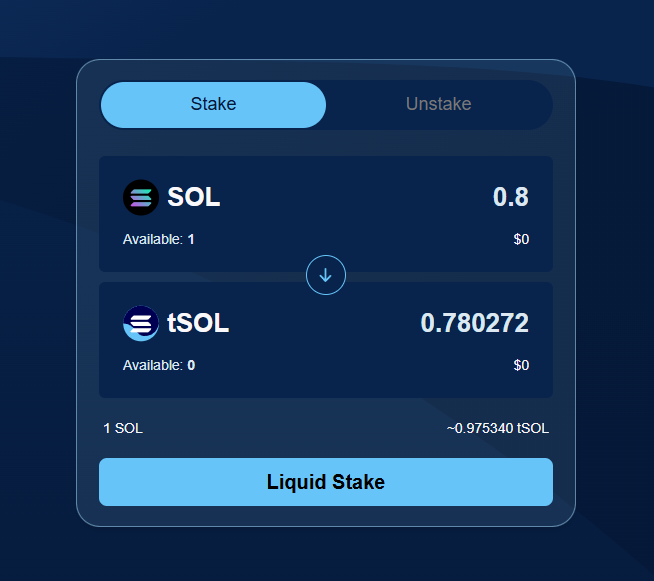Click the SOL token logo icon
654x581 pixels.
[141, 197]
